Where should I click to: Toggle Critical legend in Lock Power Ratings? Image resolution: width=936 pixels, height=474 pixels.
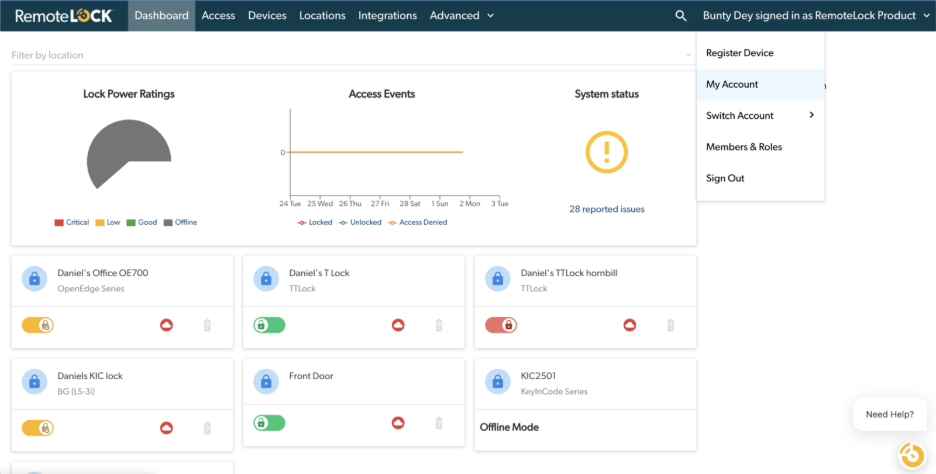coord(72,223)
